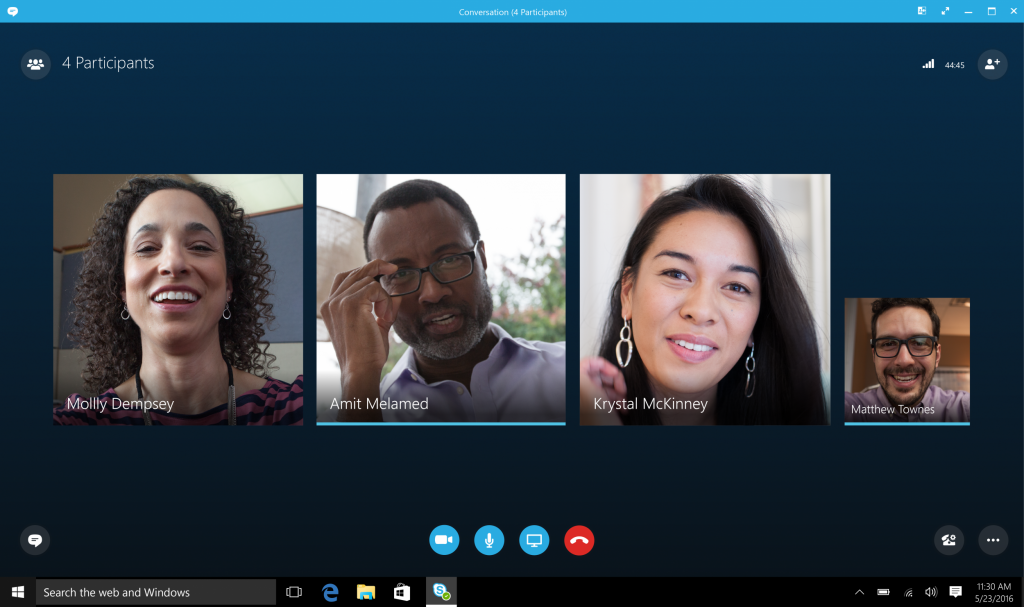Pop the conversation into compact view

pyautogui.click(x=919, y=11)
